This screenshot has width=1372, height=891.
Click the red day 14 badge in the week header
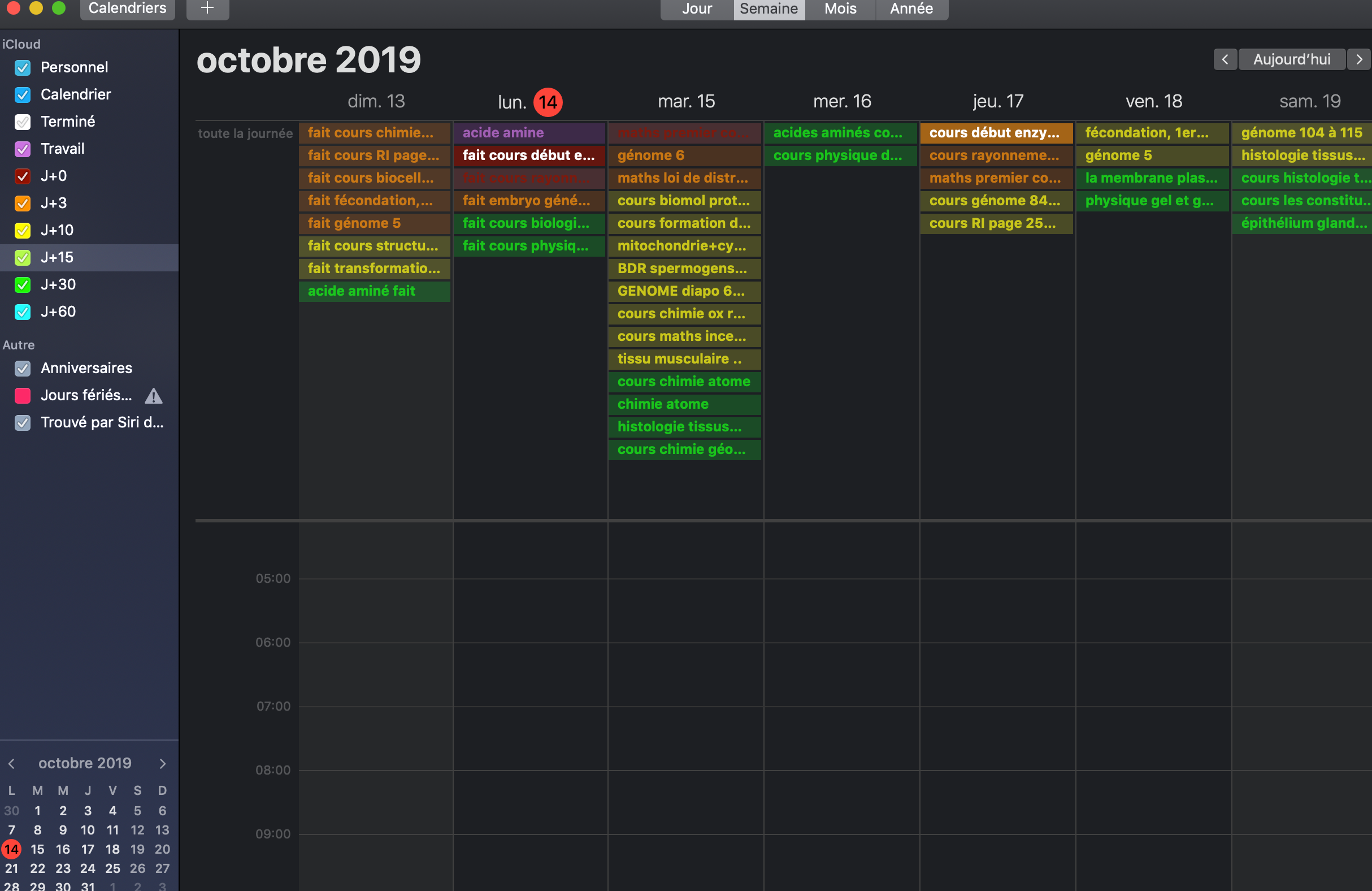[x=547, y=102]
